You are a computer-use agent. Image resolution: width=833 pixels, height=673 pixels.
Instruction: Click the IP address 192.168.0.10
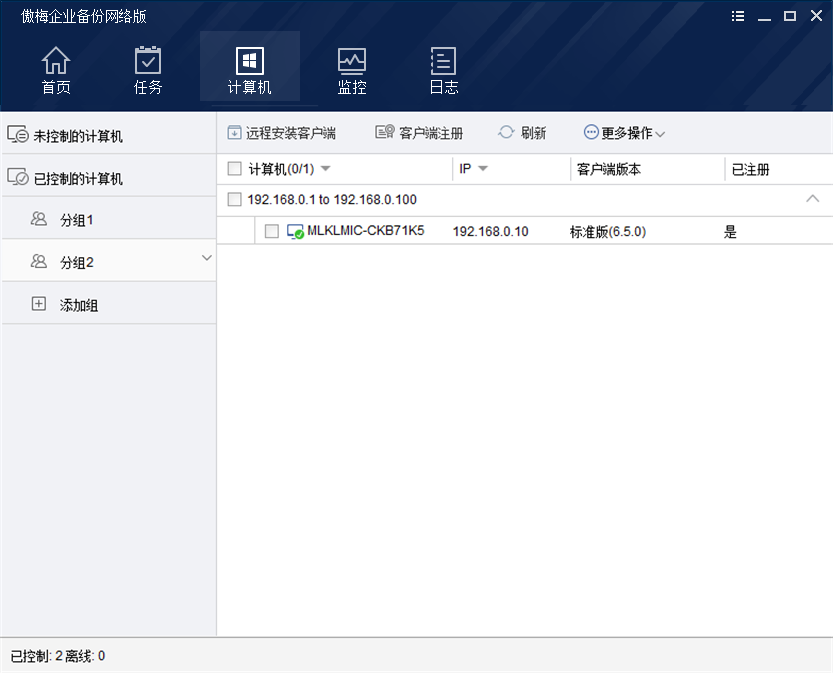(x=490, y=232)
